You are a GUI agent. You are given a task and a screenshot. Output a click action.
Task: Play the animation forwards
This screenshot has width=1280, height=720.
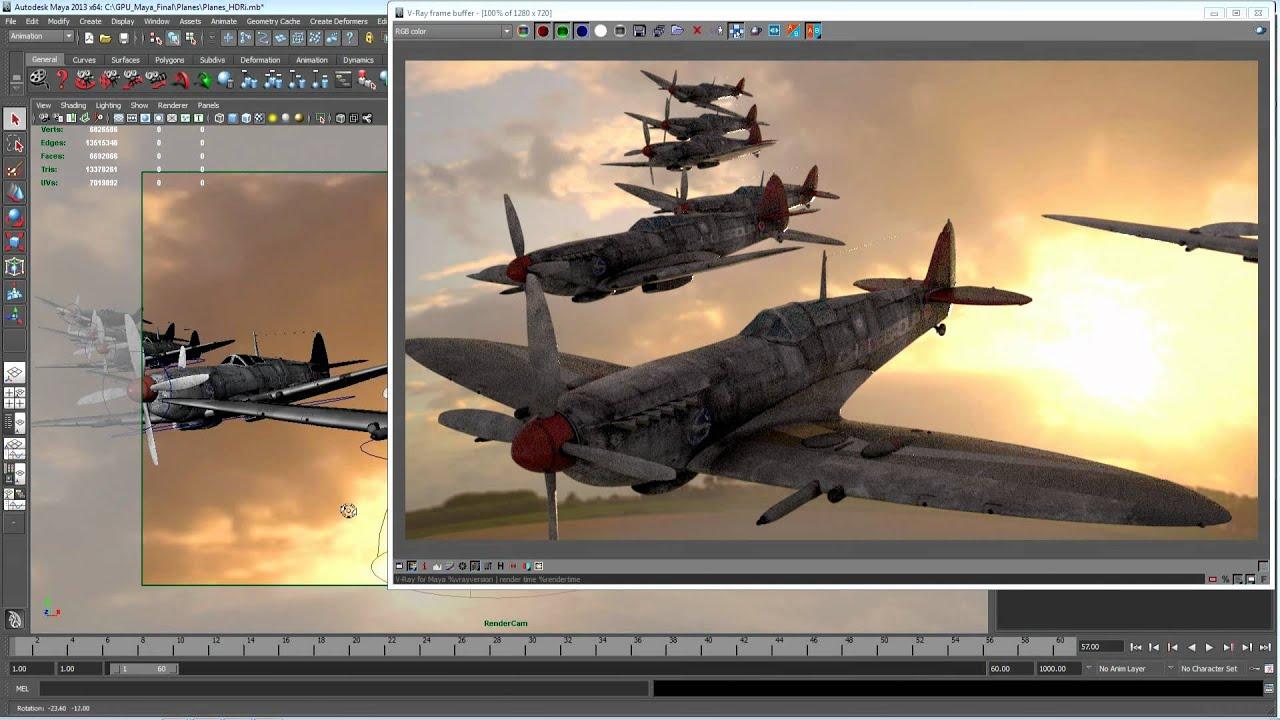click(1209, 647)
